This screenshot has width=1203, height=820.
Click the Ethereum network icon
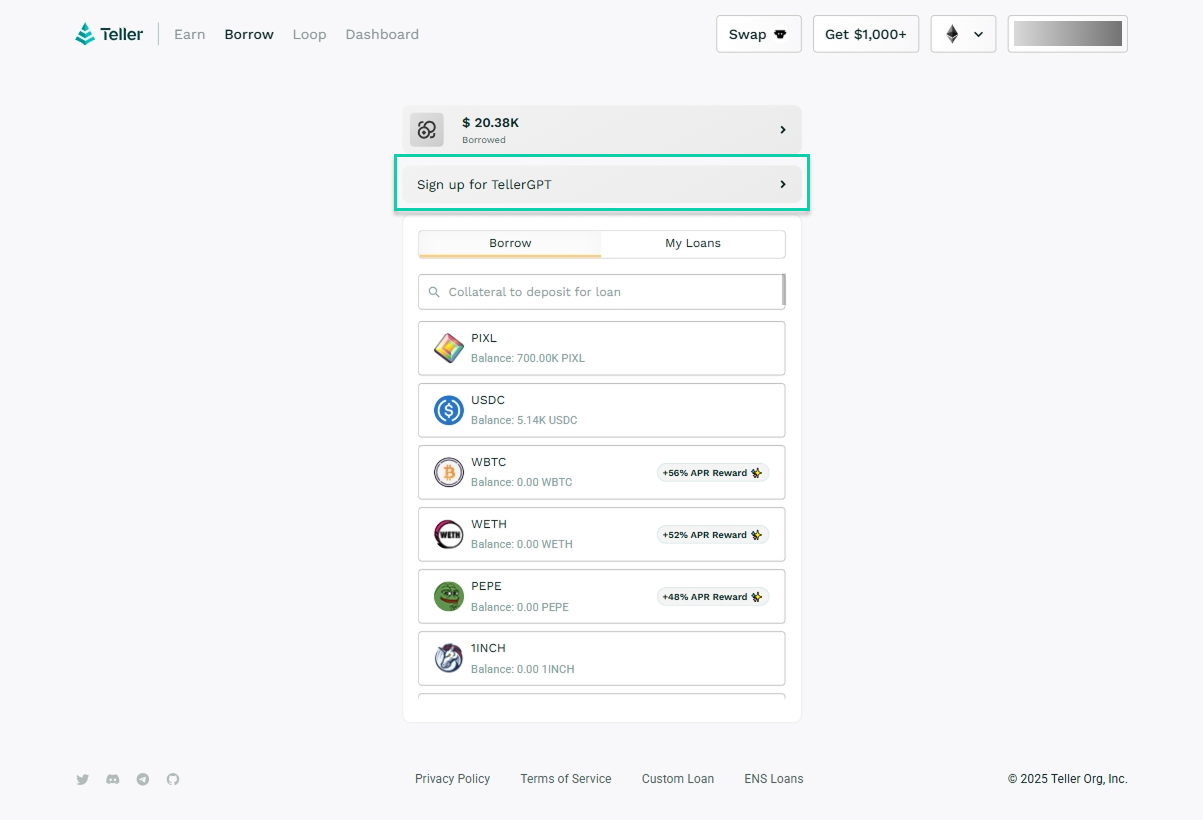[x=952, y=34]
